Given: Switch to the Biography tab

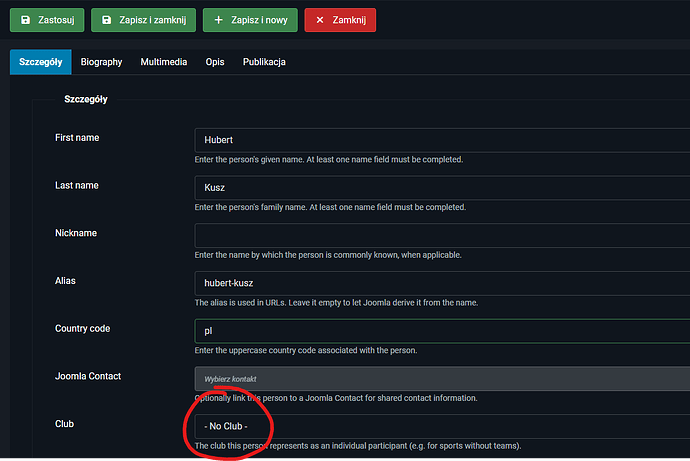Looking at the screenshot, I should pos(101,62).
